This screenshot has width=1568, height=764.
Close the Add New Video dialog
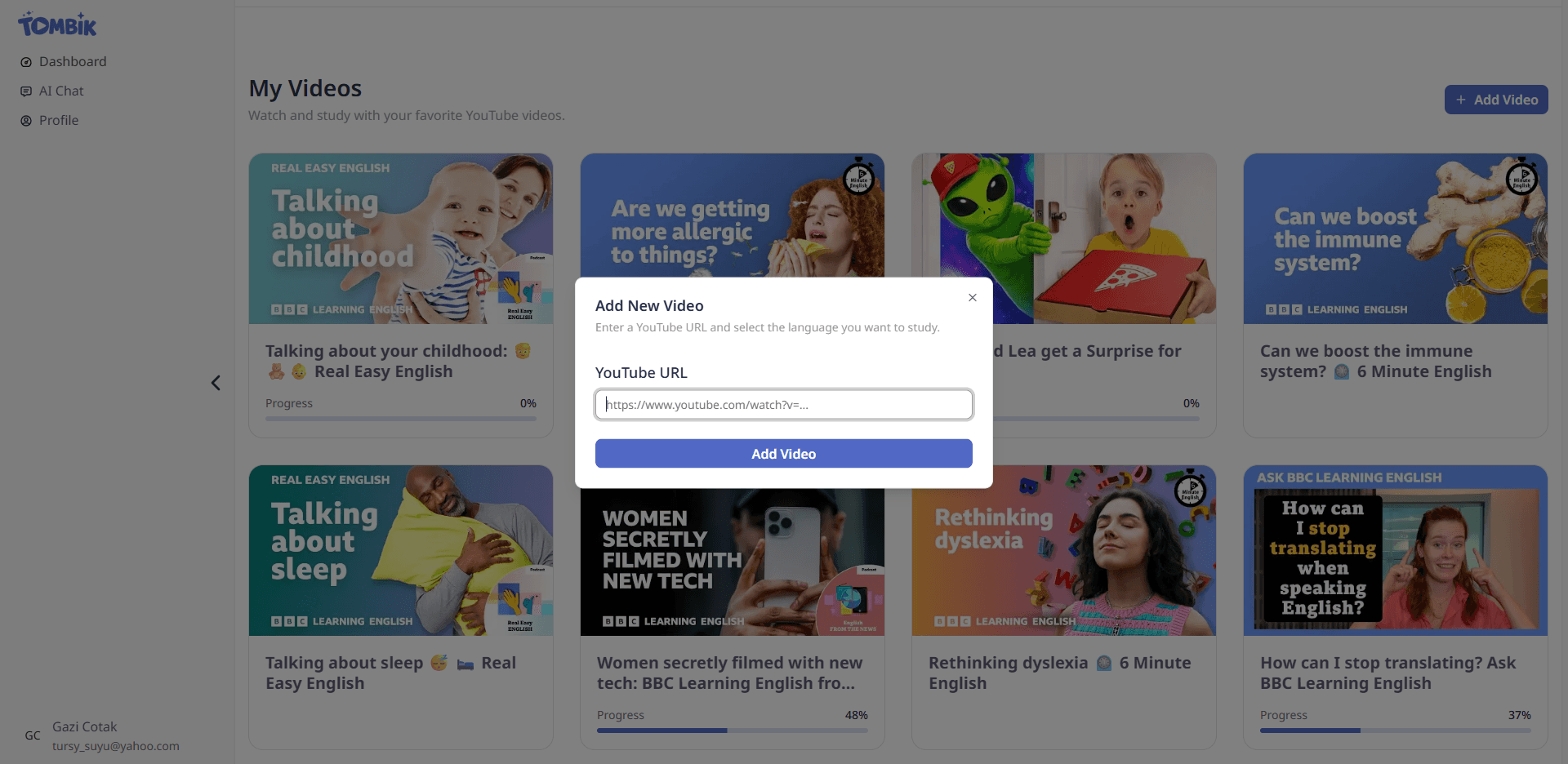[973, 298]
